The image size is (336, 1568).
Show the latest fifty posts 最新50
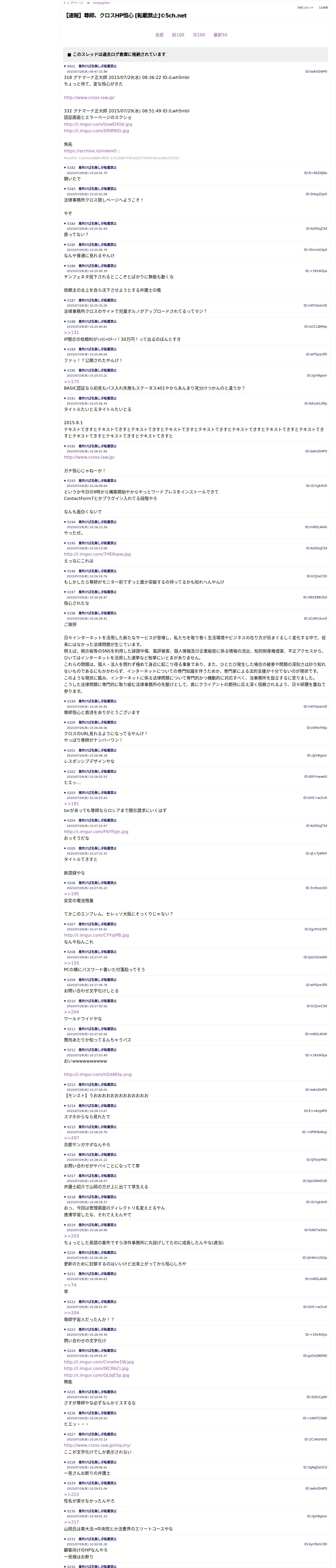[220, 35]
